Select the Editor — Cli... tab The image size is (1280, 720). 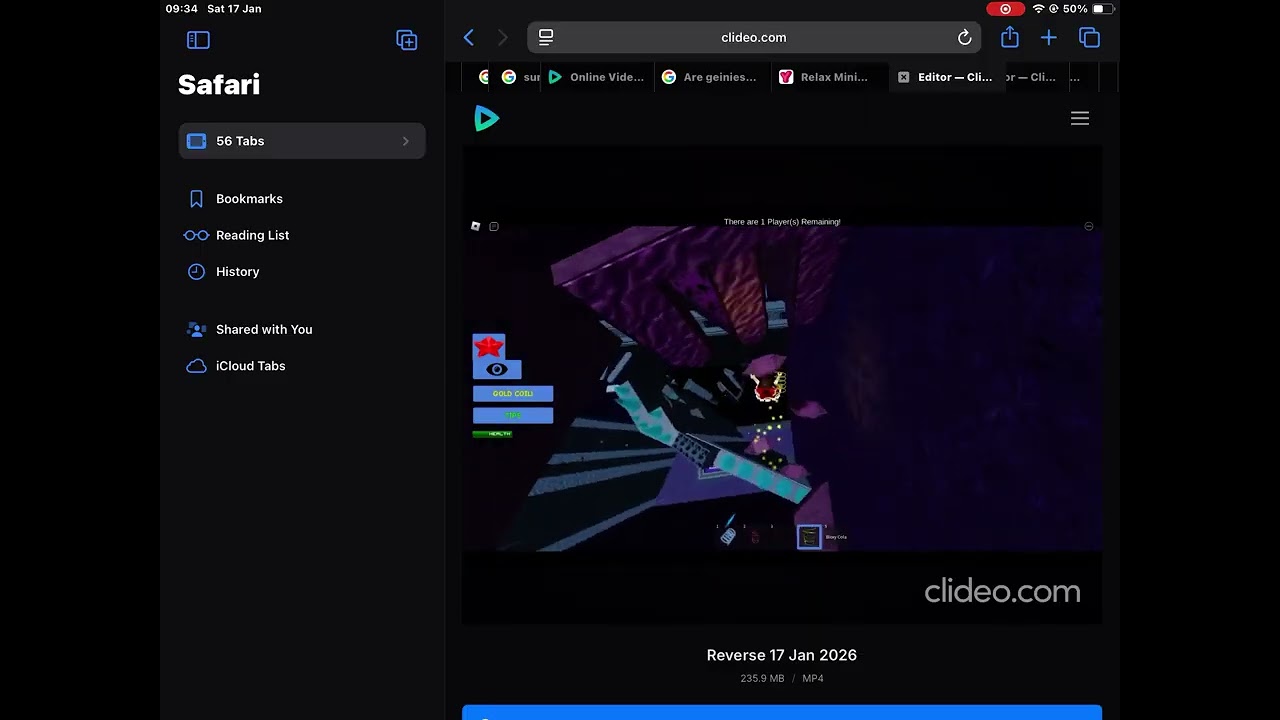pos(945,77)
